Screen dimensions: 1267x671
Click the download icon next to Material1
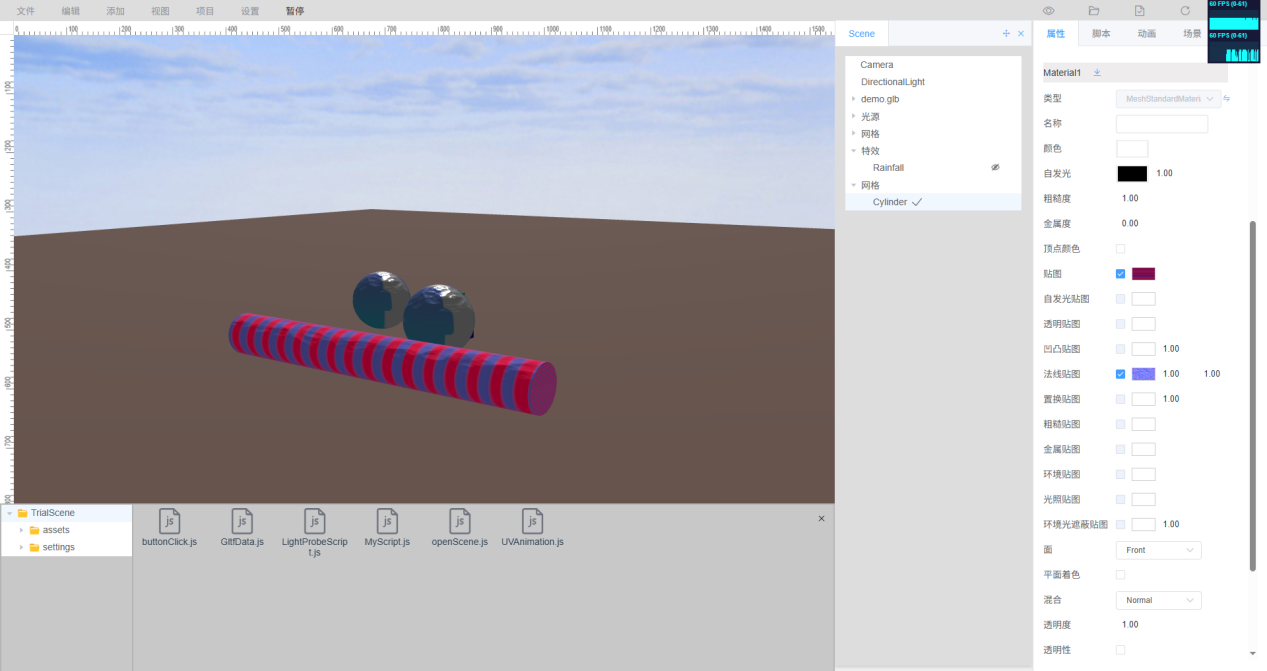(x=1097, y=73)
